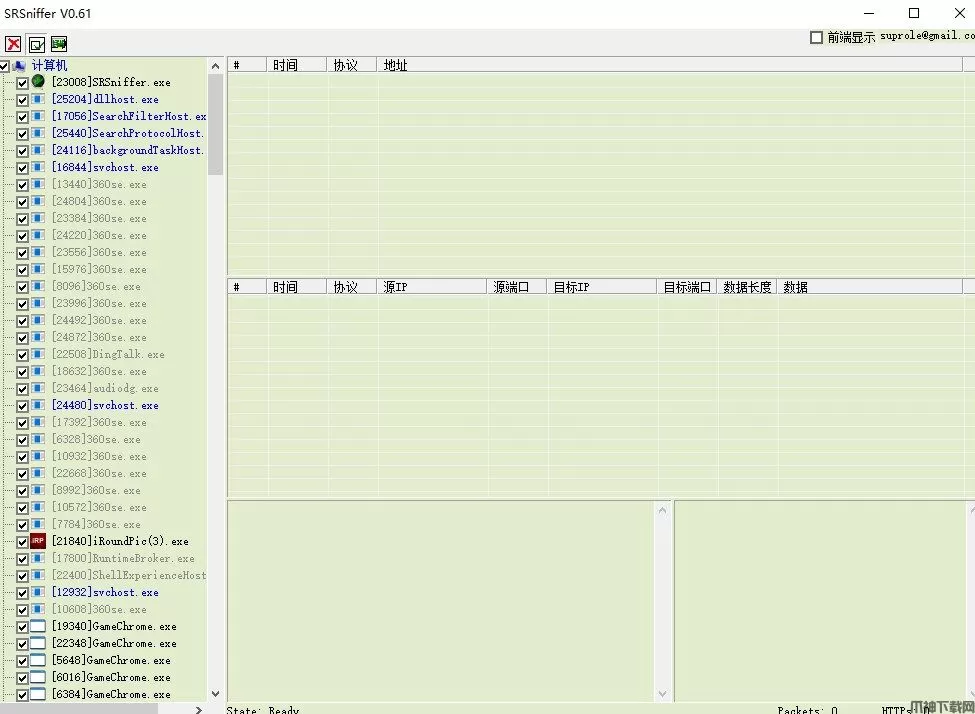Click the green globe icon beside SRSniffer.exe
Image resolution: width=975 pixels, height=714 pixels.
coord(38,82)
